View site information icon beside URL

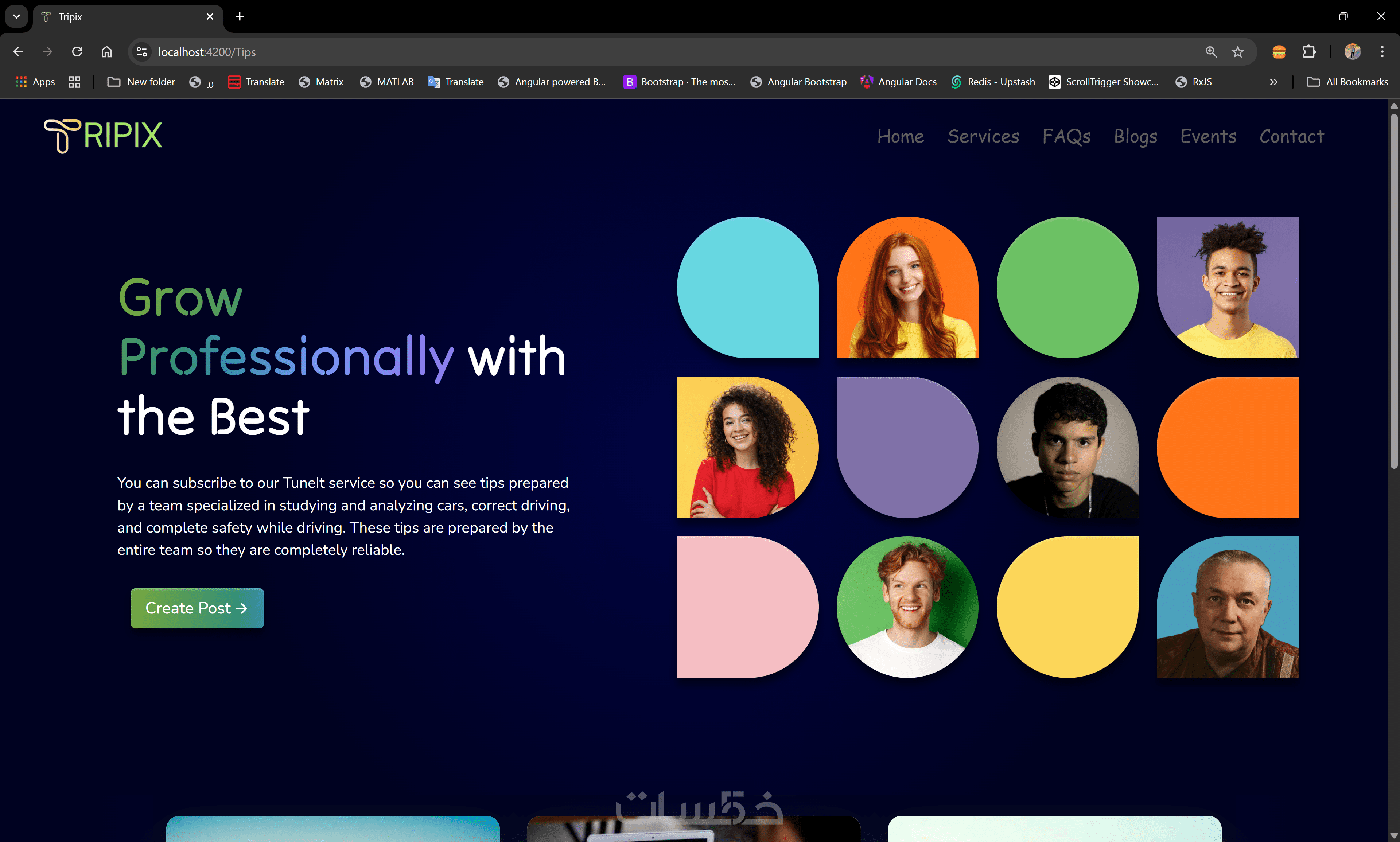[x=142, y=52]
